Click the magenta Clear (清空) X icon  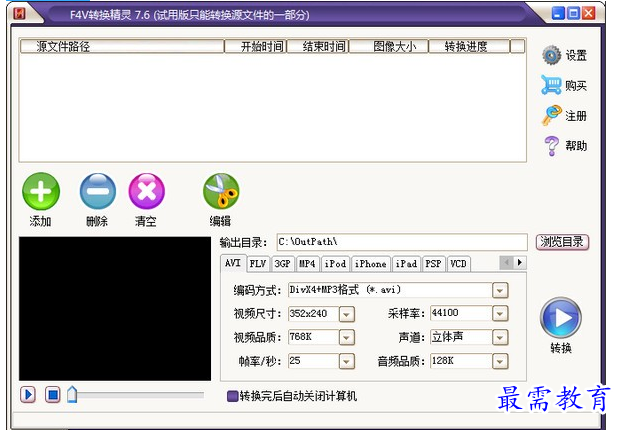(146, 192)
